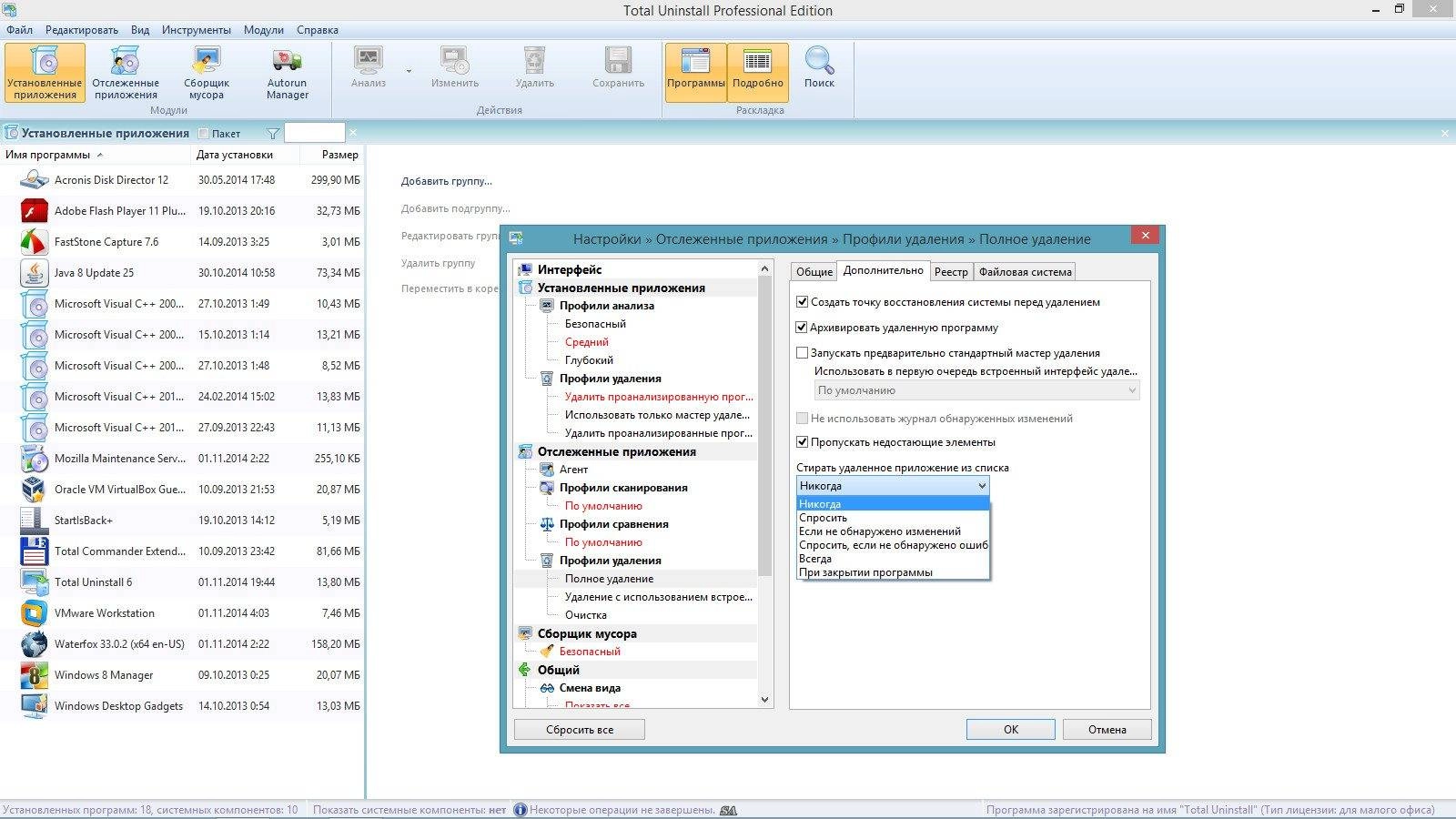1456x819 pixels.
Task: Open Monitored Applications module (Отслеженные приложения)
Action: [126, 73]
